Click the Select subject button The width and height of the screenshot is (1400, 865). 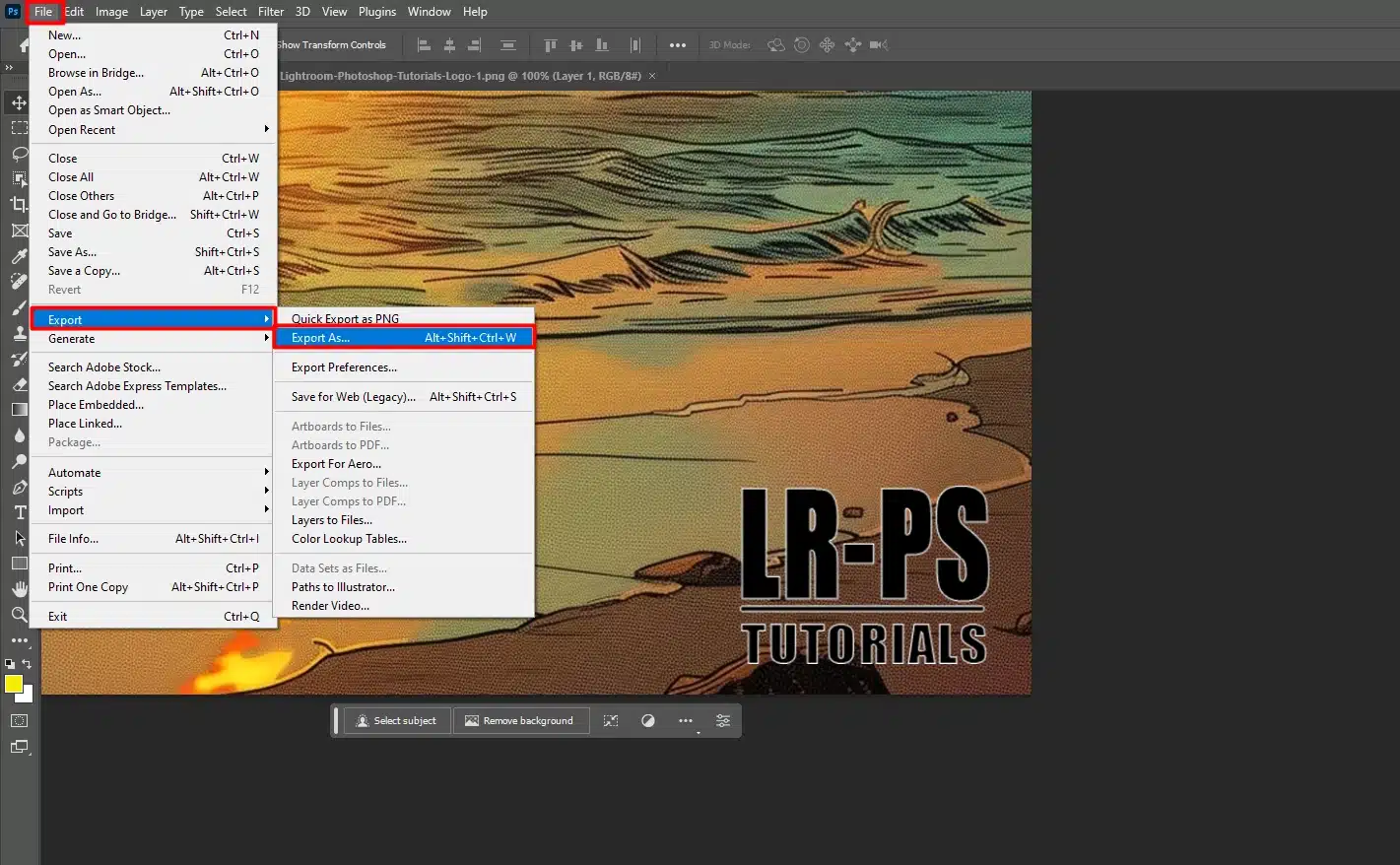pyautogui.click(x=396, y=721)
